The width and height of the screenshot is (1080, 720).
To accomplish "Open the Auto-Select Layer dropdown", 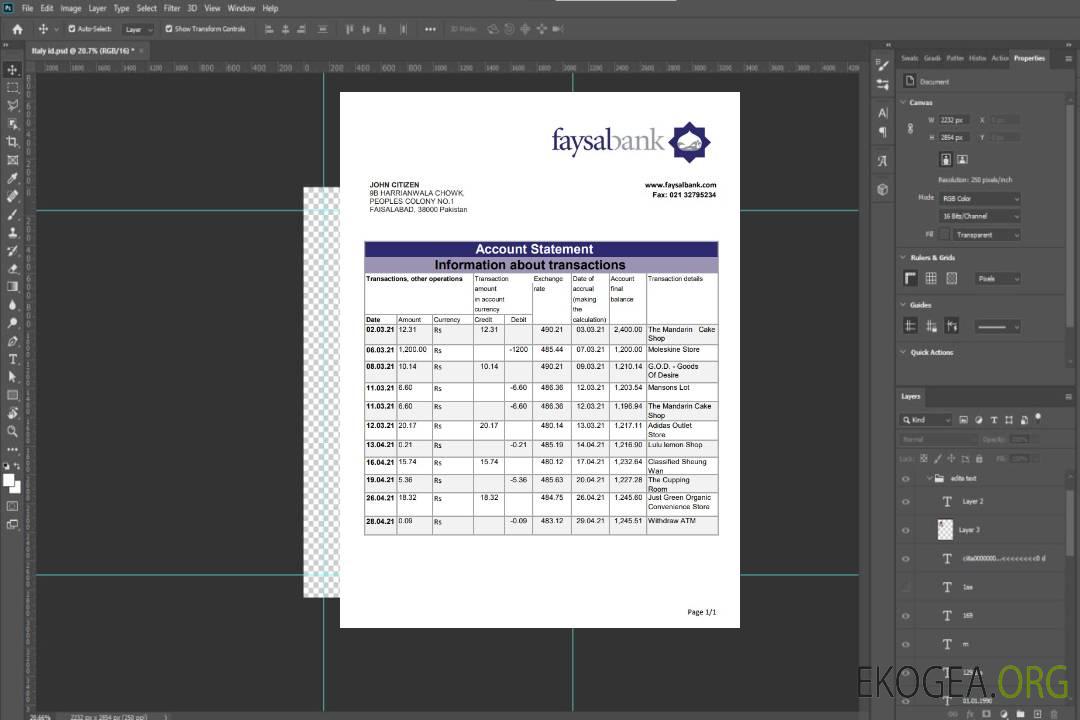I will click(138, 30).
